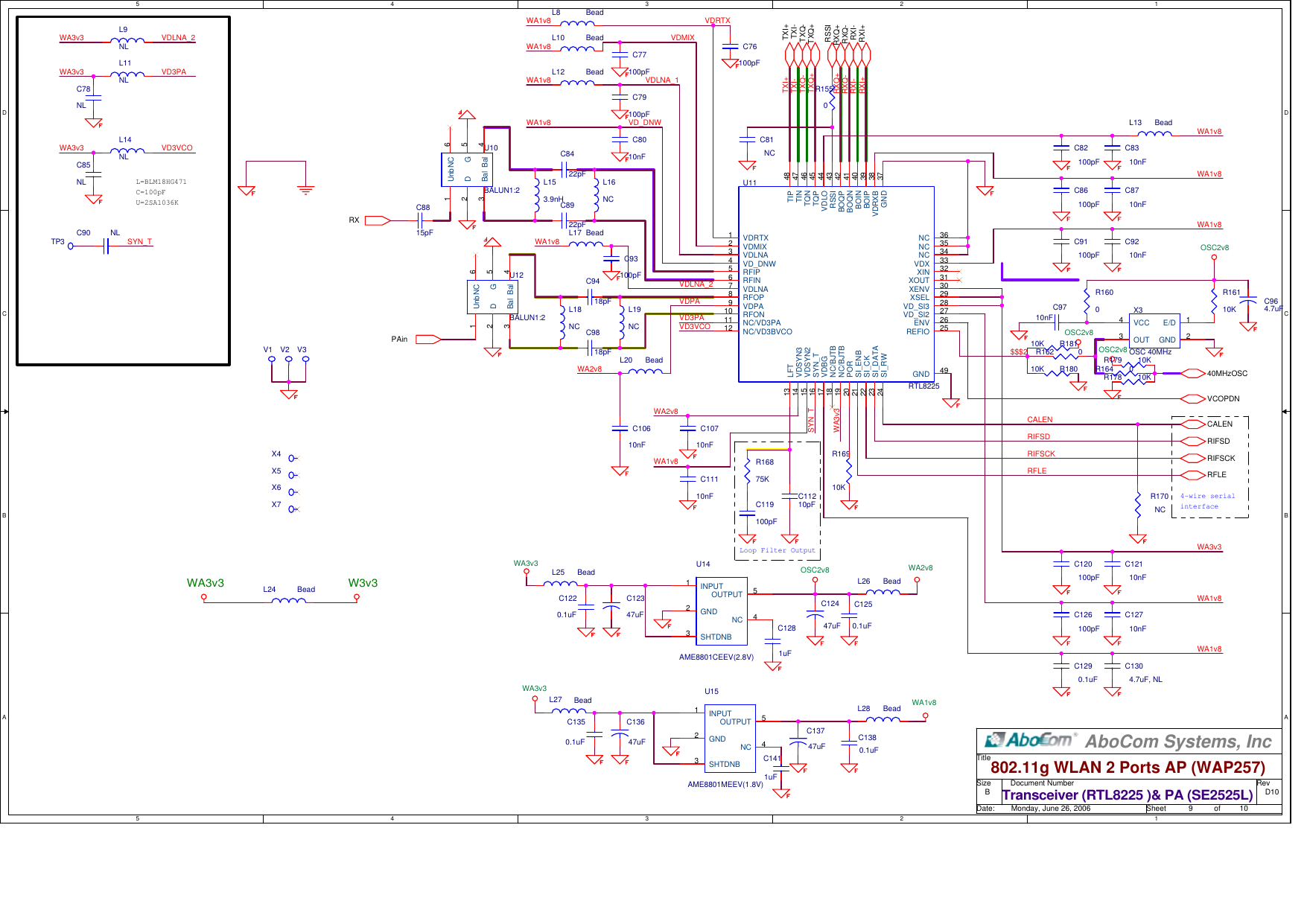
Task: Select the C88 15pF capacitor symbol
Action: point(420,220)
